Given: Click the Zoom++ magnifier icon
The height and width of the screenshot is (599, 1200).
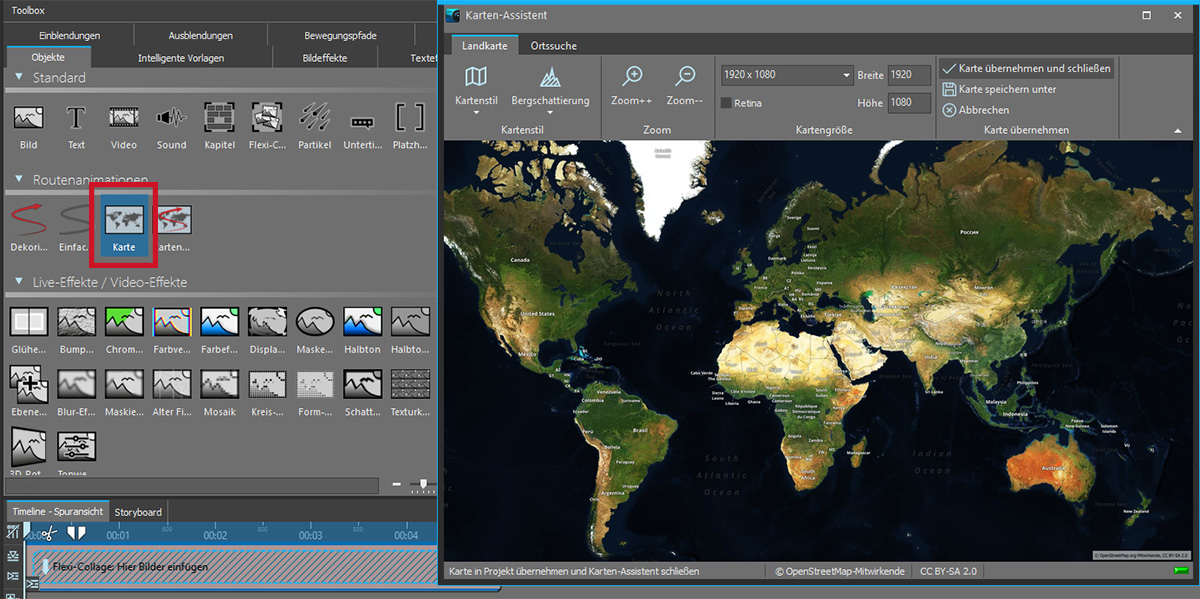Looking at the screenshot, I should [x=632, y=77].
